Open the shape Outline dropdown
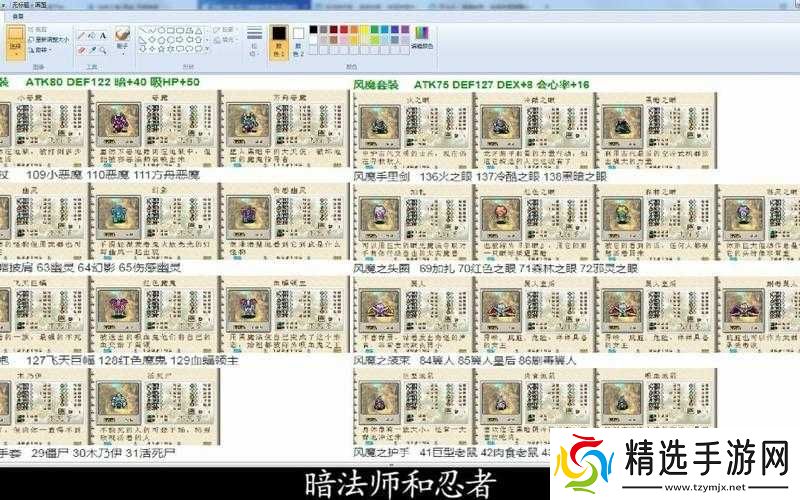 (x=224, y=30)
